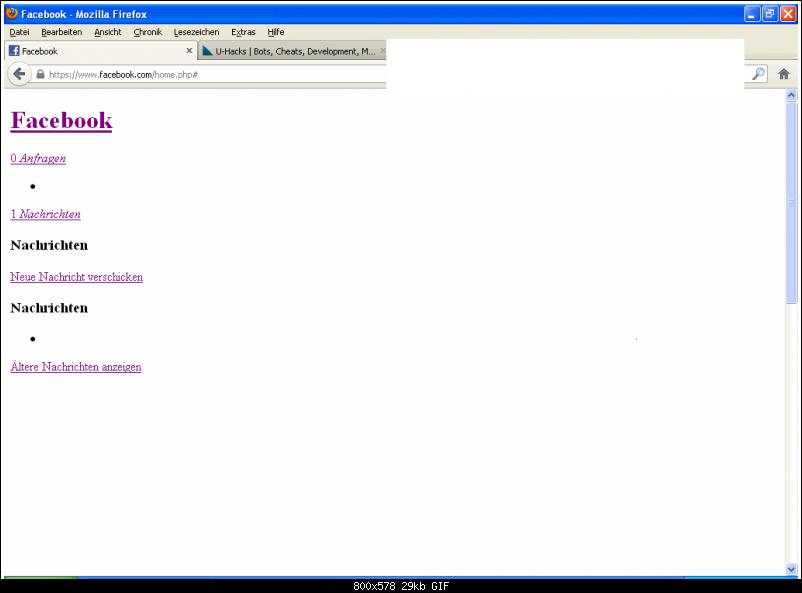Open the Datei menu

[x=19, y=32]
